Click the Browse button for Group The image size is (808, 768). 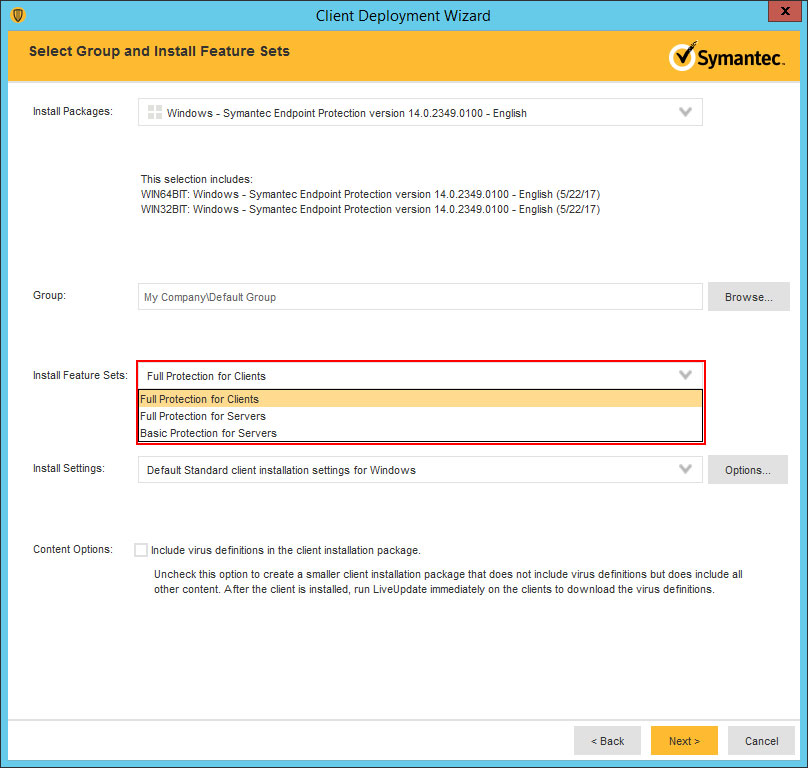[748, 296]
